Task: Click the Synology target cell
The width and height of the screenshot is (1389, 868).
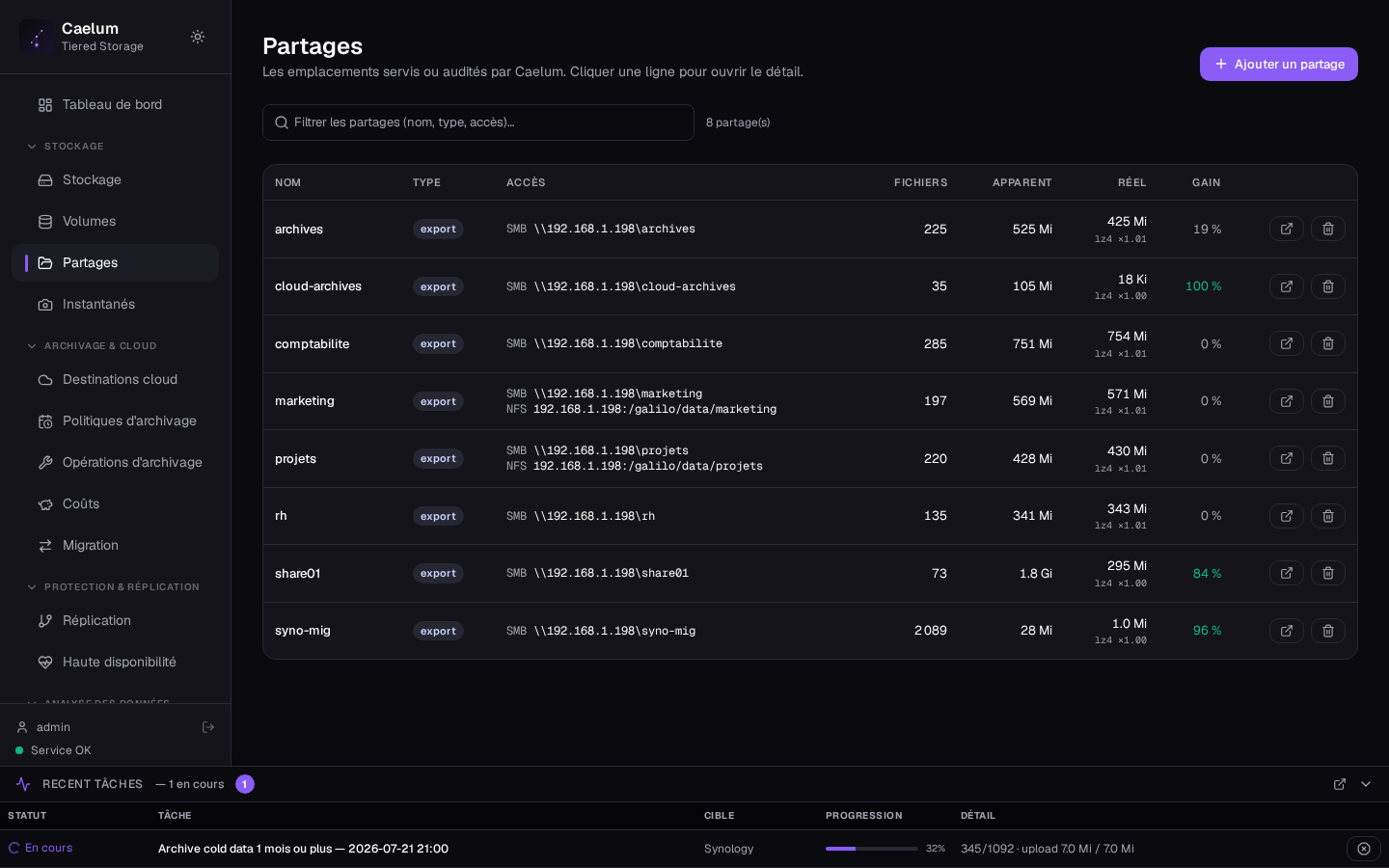Action: tap(729, 849)
